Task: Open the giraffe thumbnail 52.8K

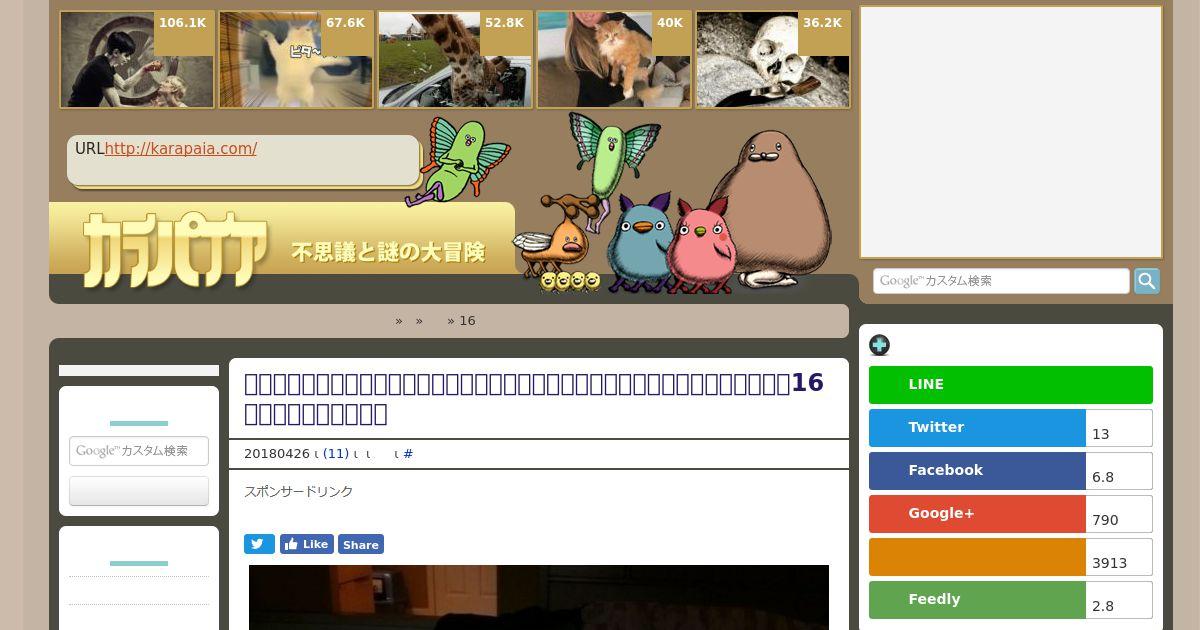Action: (455, 60)
